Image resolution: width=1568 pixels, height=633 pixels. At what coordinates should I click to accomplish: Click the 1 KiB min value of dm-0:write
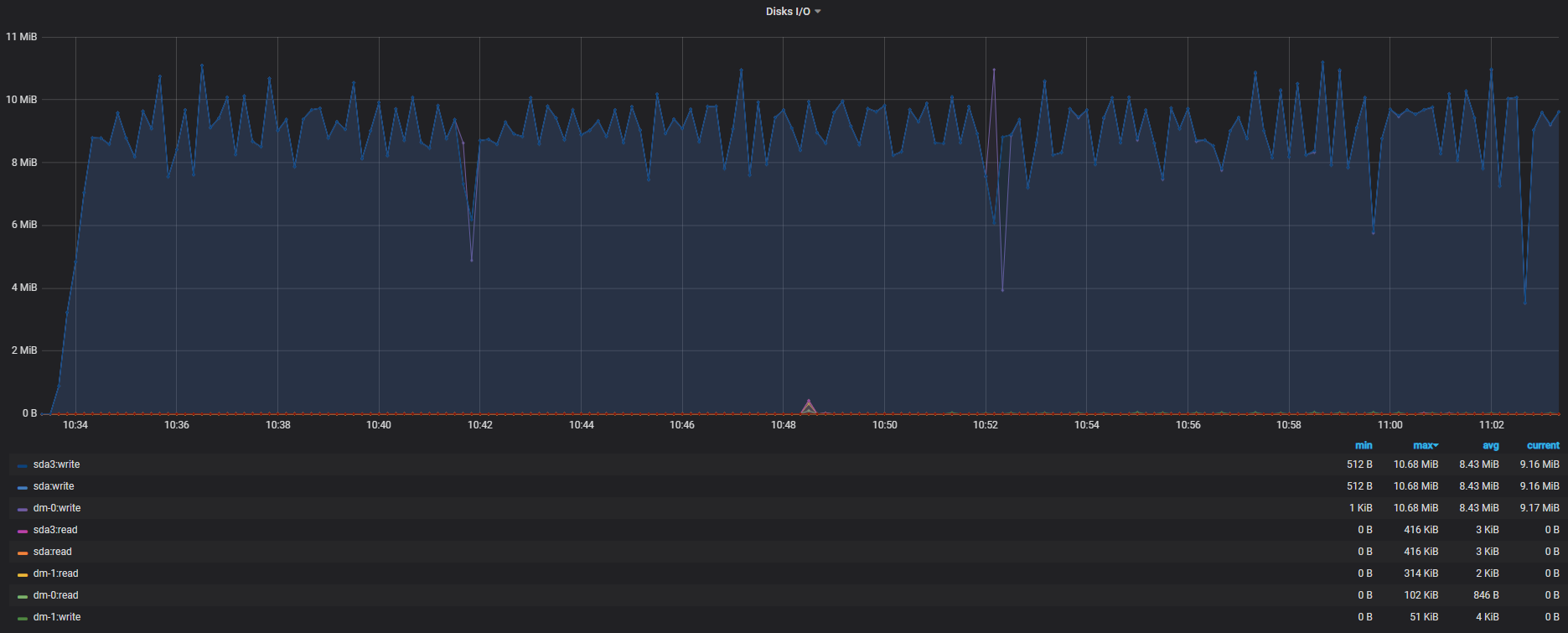(1361, 508)
